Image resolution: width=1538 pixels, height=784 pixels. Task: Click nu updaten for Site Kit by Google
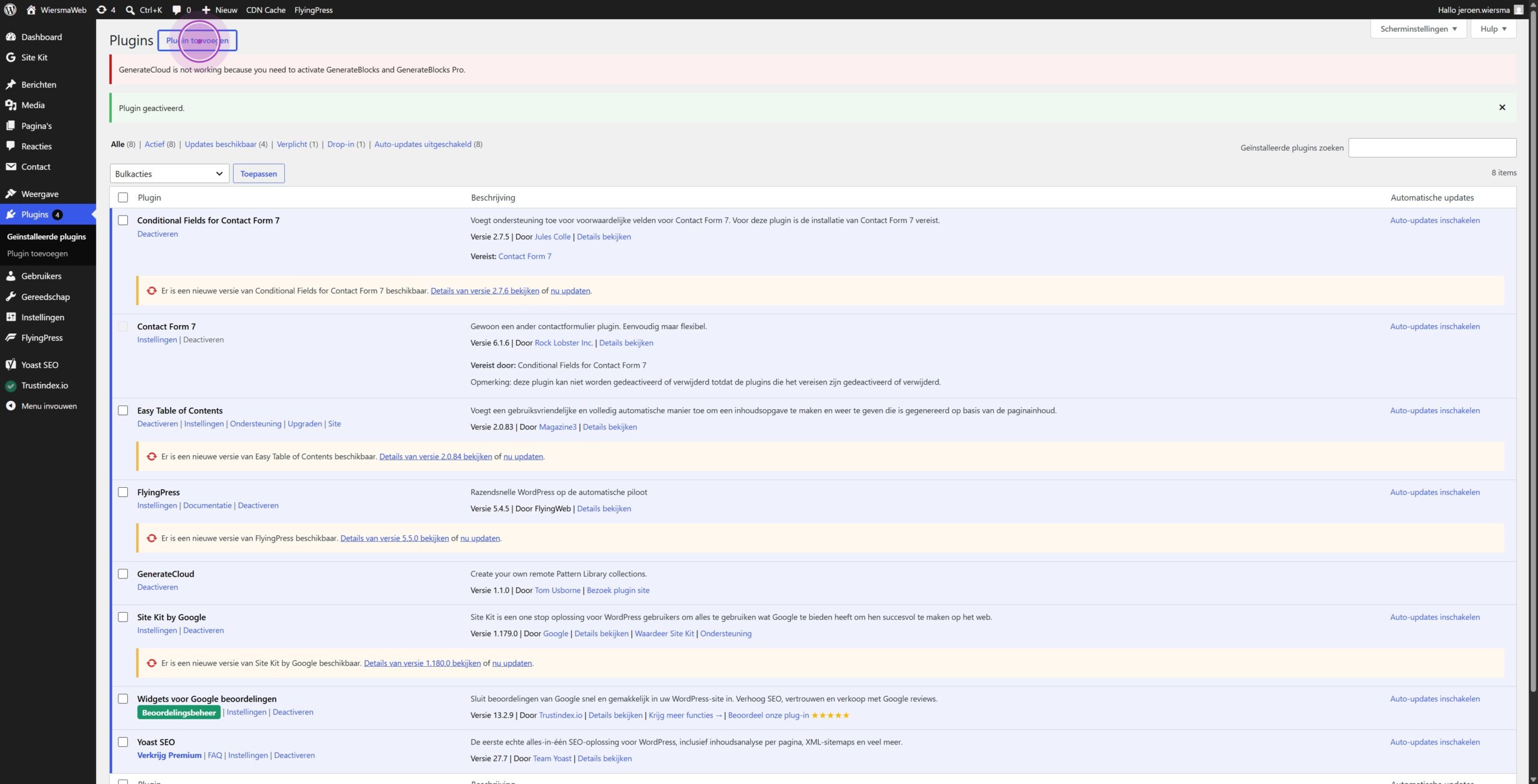pyautogui.click(x=512, y=663)
